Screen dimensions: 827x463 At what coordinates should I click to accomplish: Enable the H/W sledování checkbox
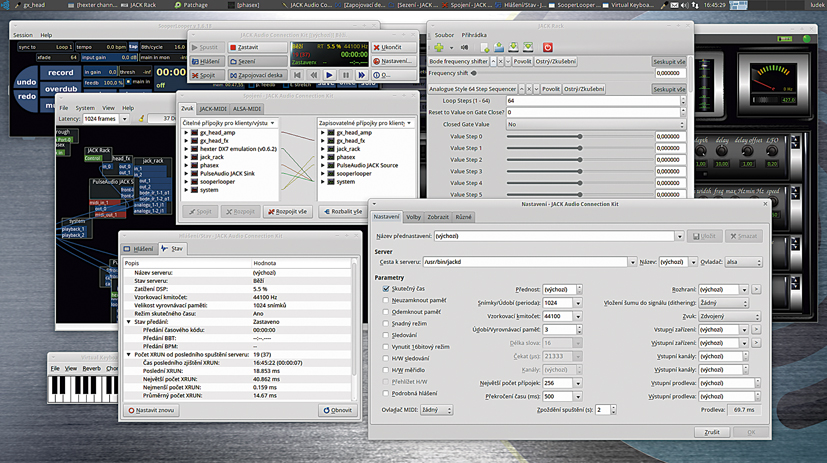(x=386, y=359)
